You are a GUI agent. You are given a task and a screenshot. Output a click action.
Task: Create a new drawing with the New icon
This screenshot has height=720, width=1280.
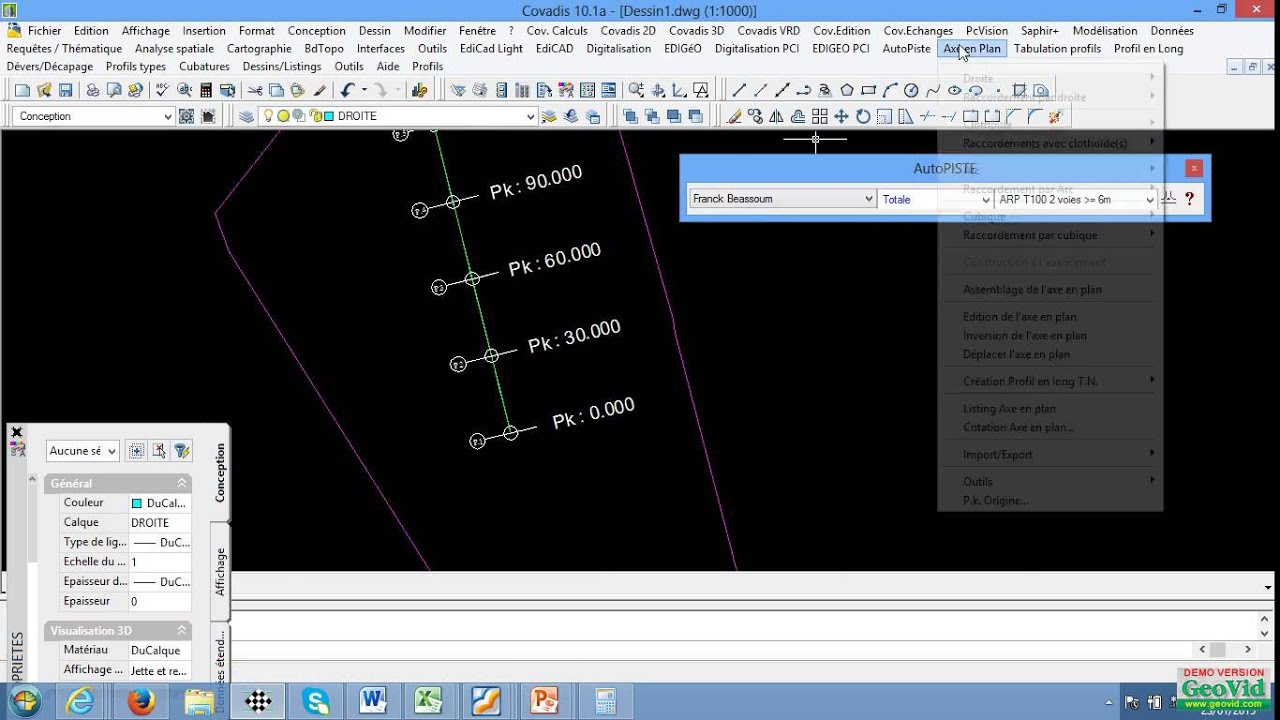pyautogui.click(x=23, y=90)
